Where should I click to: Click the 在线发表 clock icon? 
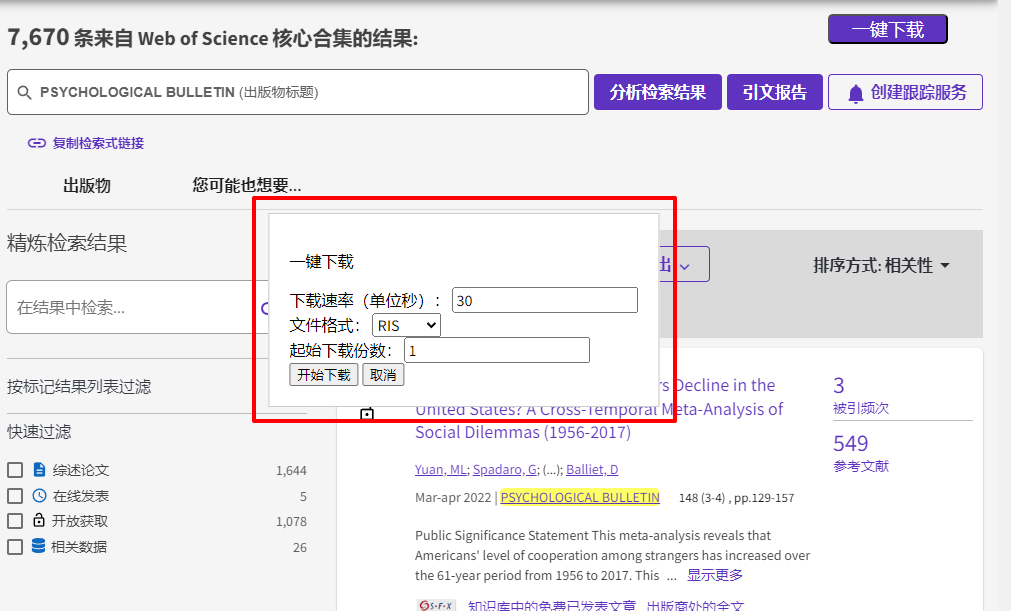click(x=39, y=495)
